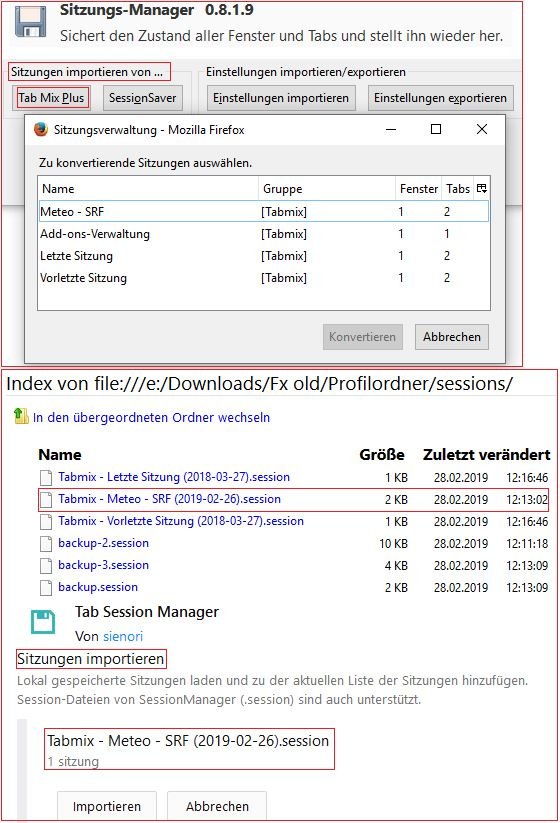Click the Tab Mix Plus import button
The image size is (560, 823).
click(x=51, y=98)
